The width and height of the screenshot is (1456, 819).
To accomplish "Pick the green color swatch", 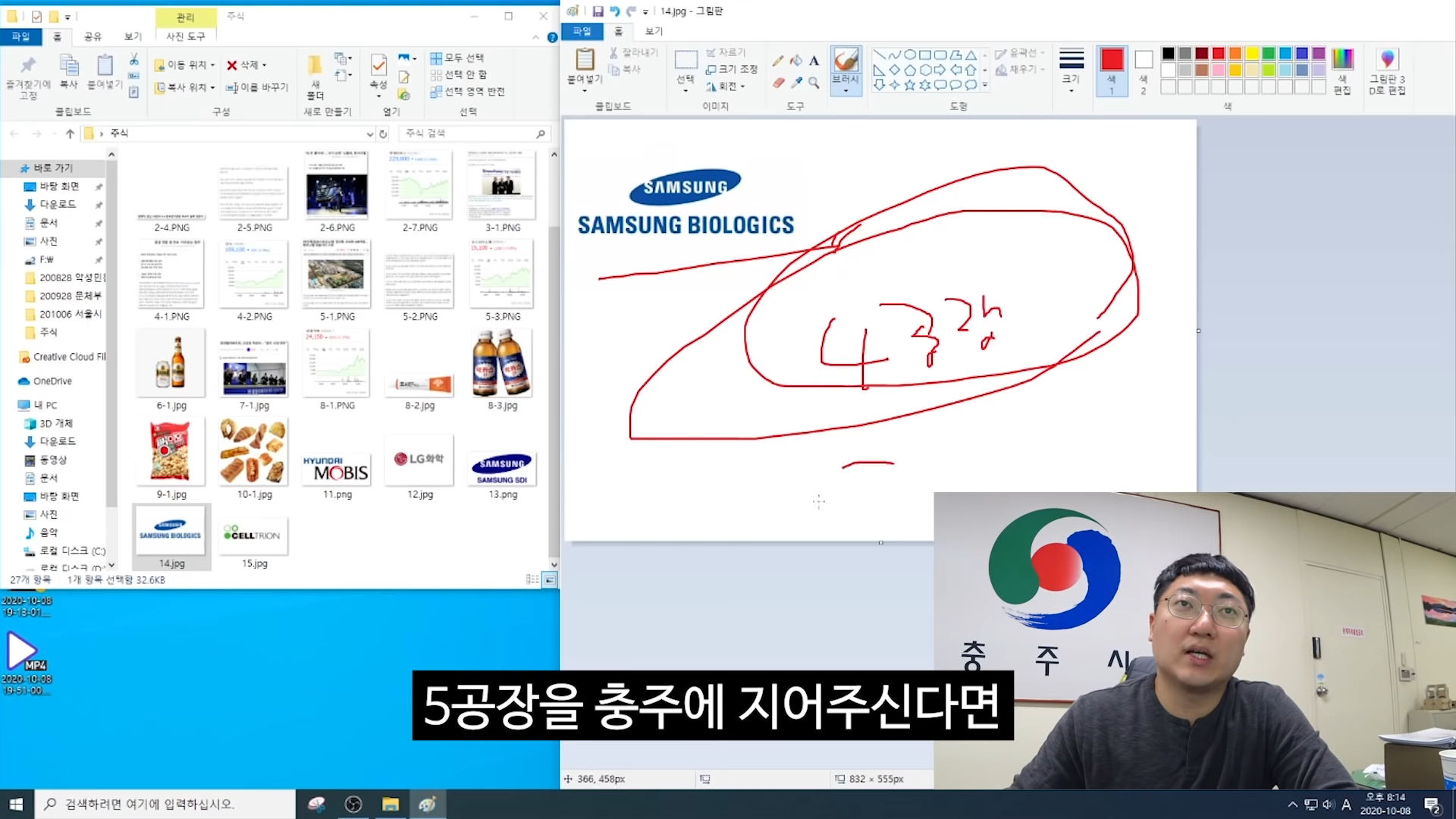I will [1269, 53].
